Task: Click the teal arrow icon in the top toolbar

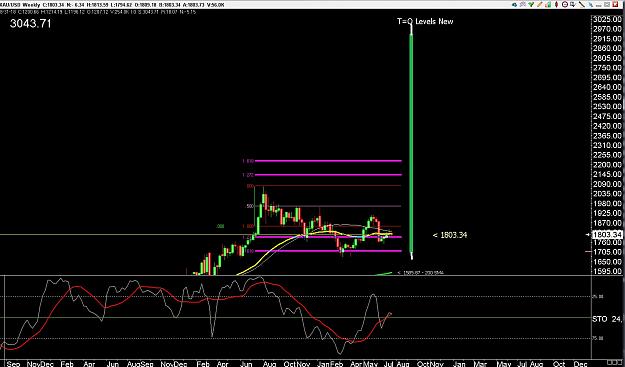Action: pos(515,4)
